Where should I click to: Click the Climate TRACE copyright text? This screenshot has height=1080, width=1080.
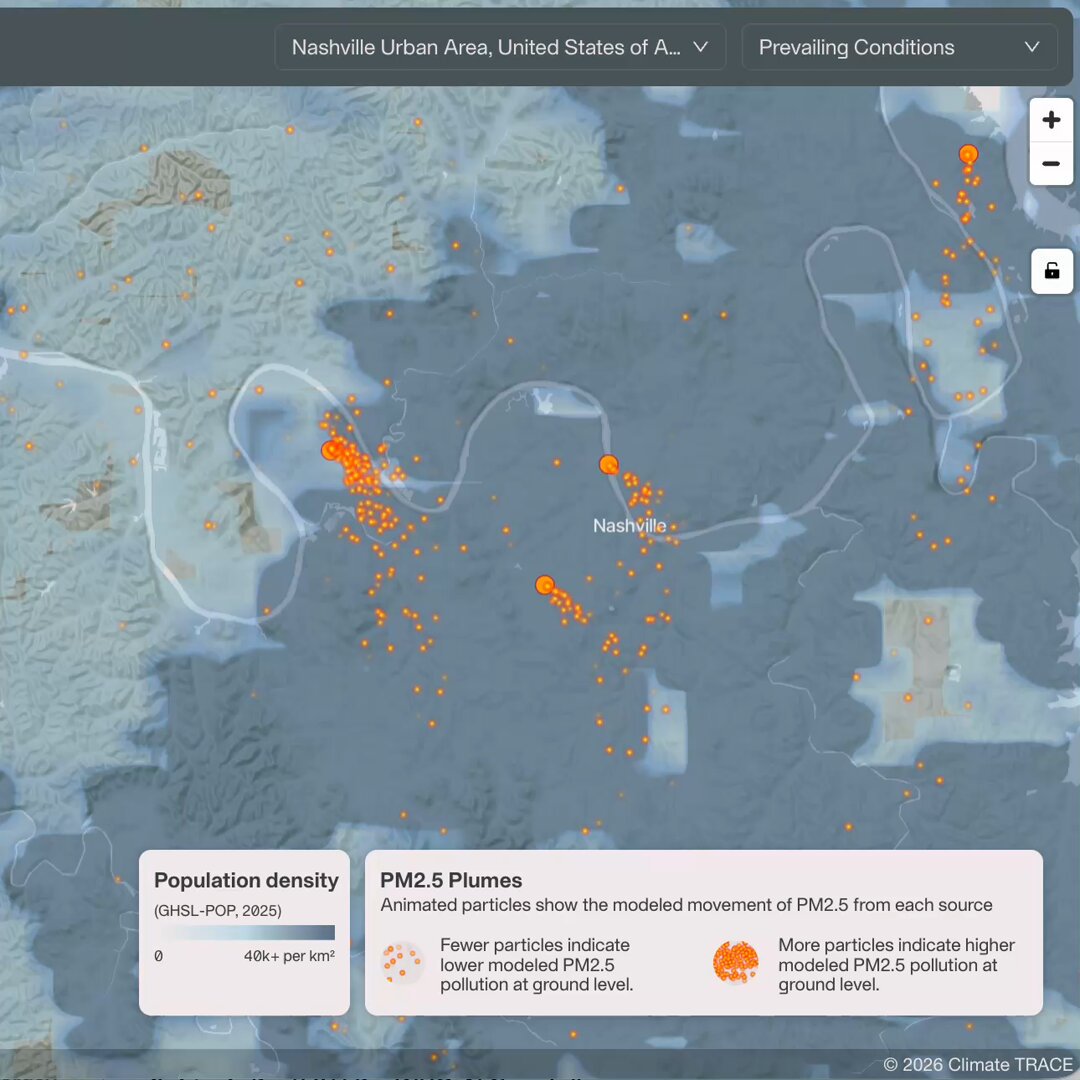tap(977, 1064)
